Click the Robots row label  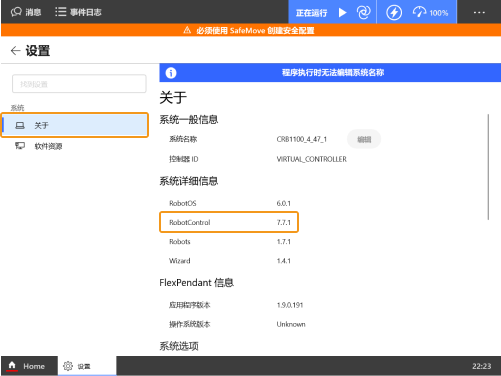(x=180, y=242)
